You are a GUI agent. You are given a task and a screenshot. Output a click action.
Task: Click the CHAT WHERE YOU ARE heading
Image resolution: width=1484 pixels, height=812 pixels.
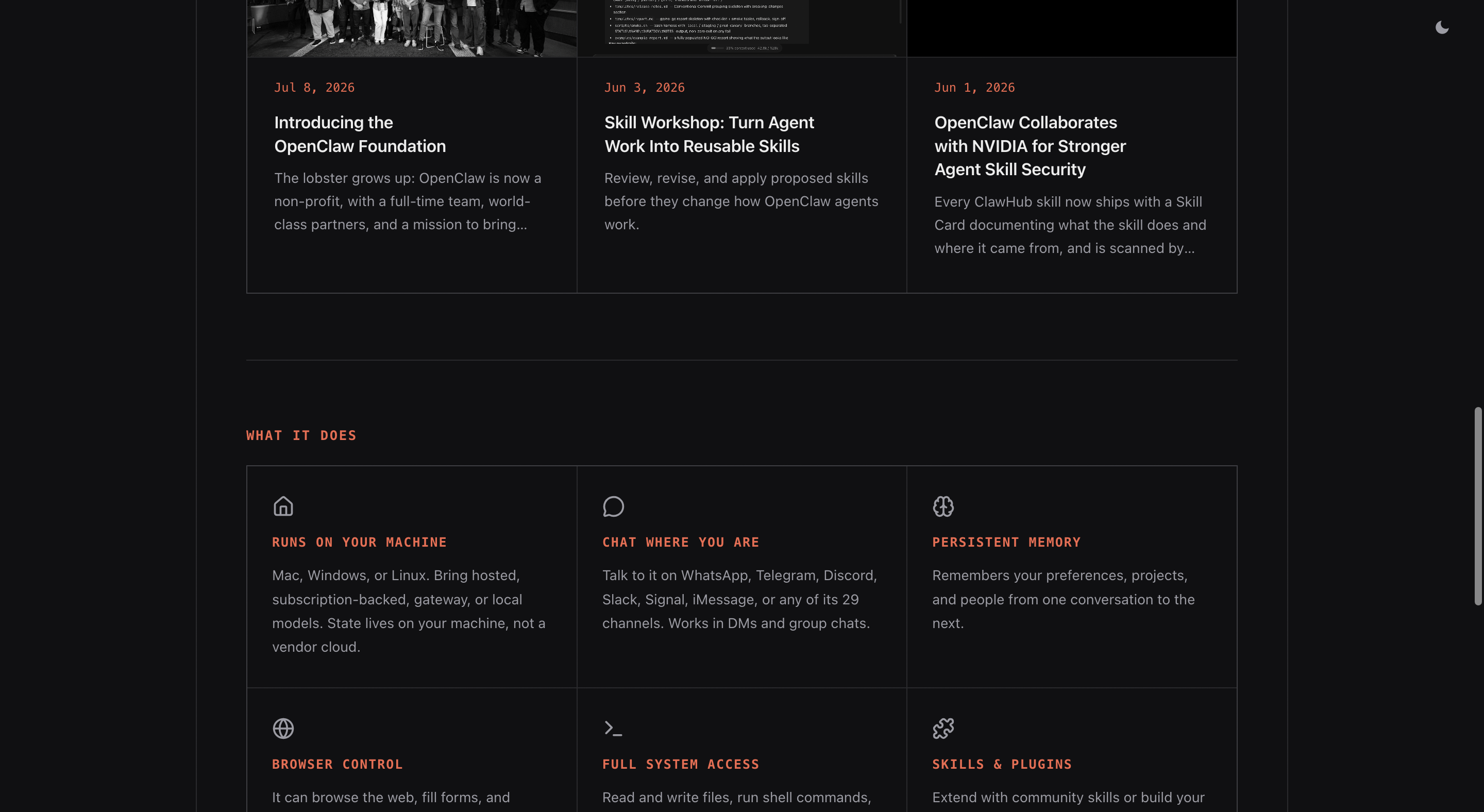point(681,543)
